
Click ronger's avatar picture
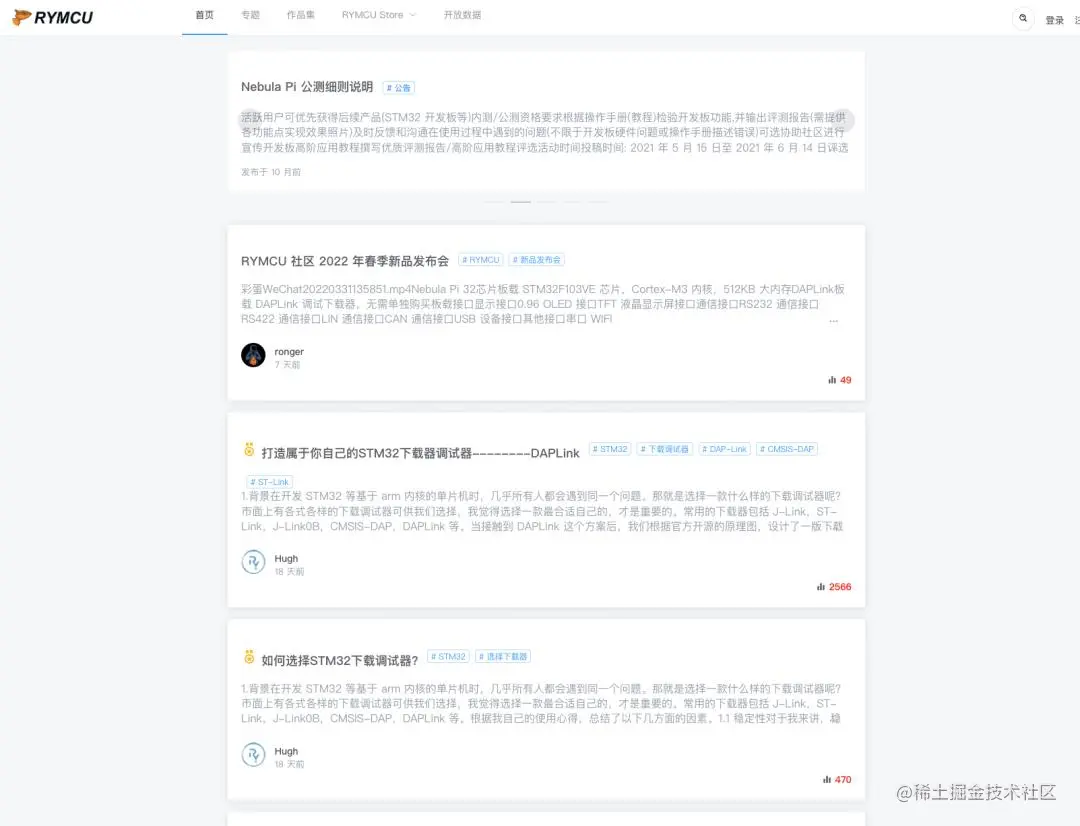coord(253,355)
